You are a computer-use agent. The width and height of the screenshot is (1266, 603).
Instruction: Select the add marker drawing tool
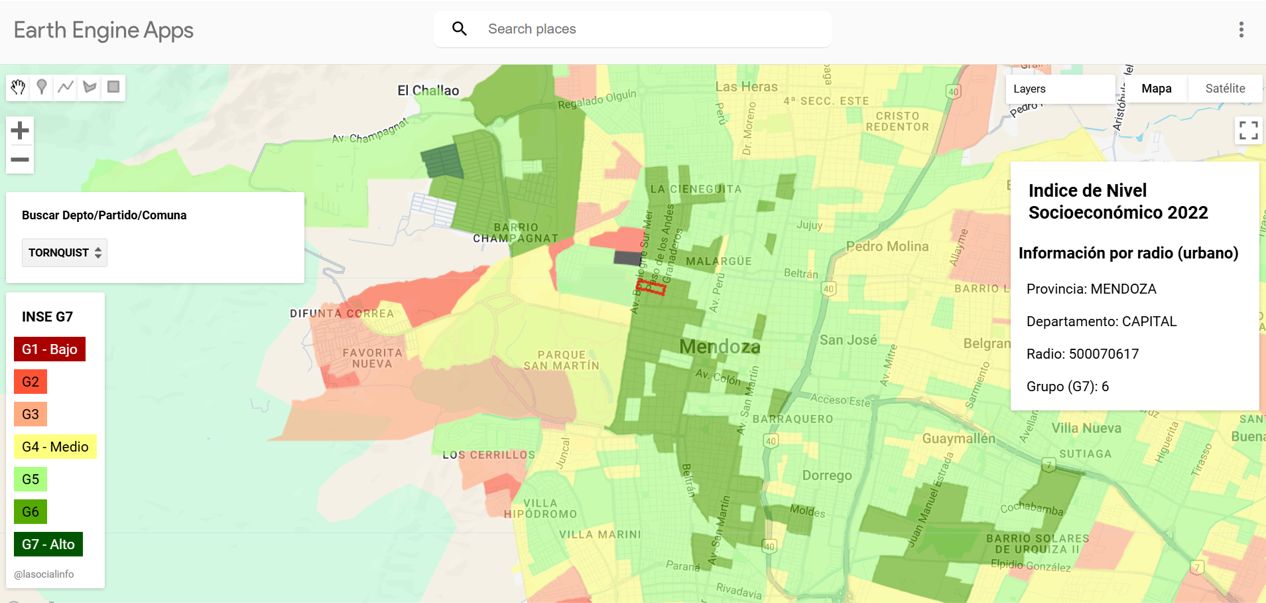tap(42, 87)
